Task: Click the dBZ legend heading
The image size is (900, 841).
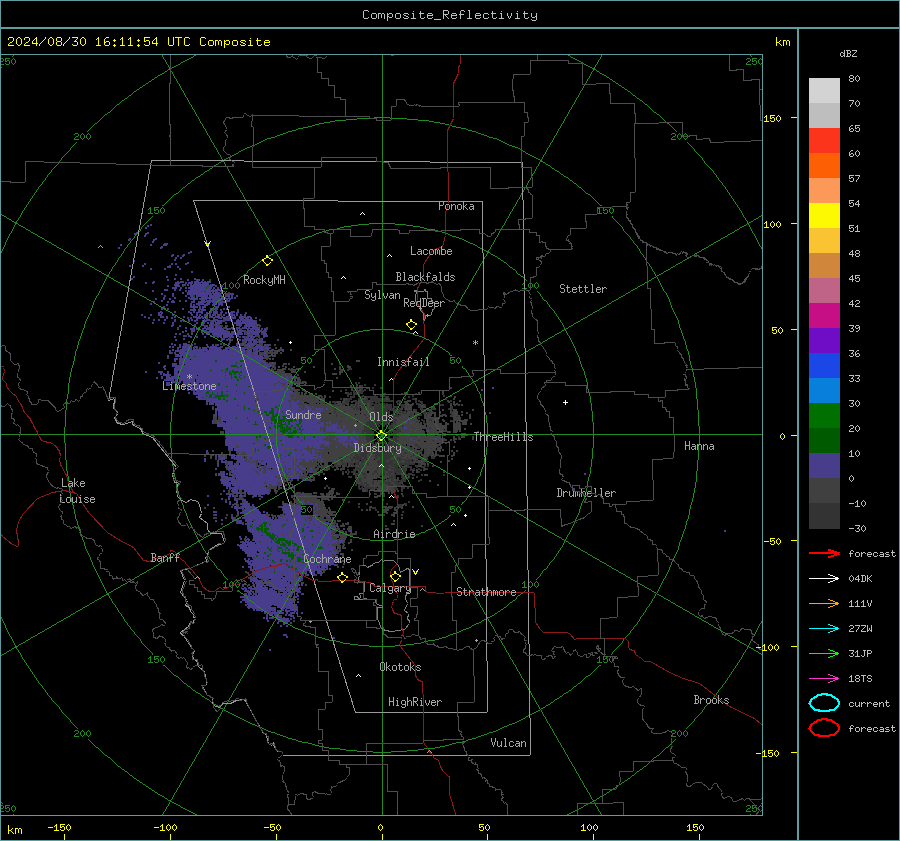Action: pyautogui.click(x=848, y=53)
